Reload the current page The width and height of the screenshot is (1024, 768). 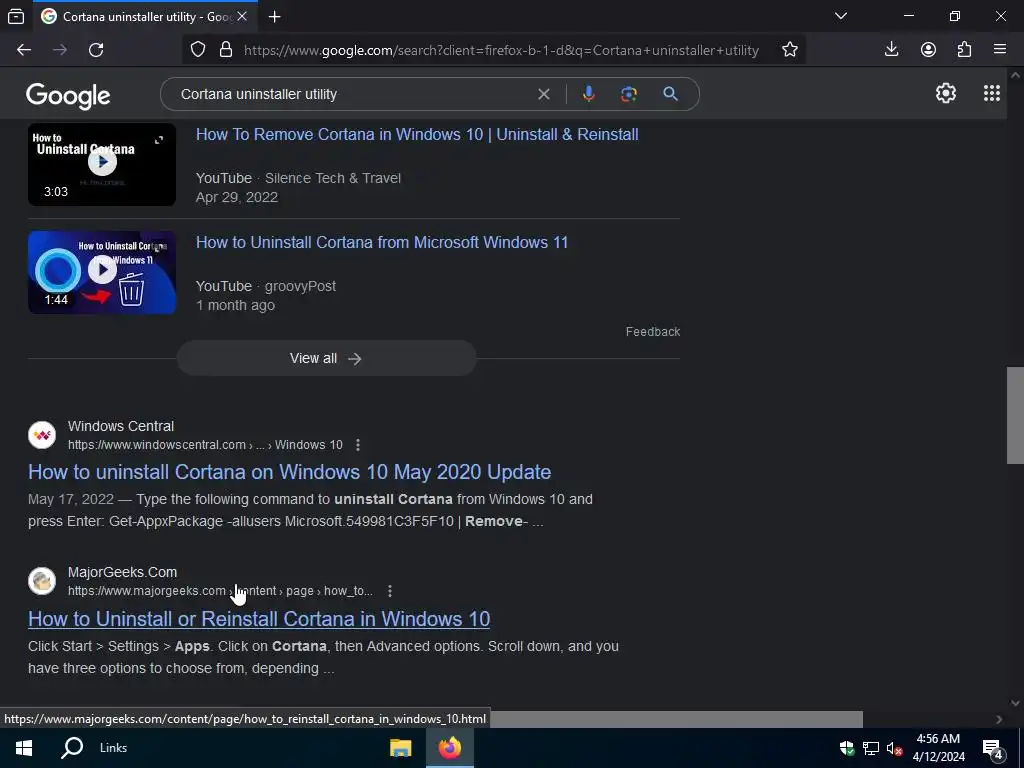tap(96, 50)
